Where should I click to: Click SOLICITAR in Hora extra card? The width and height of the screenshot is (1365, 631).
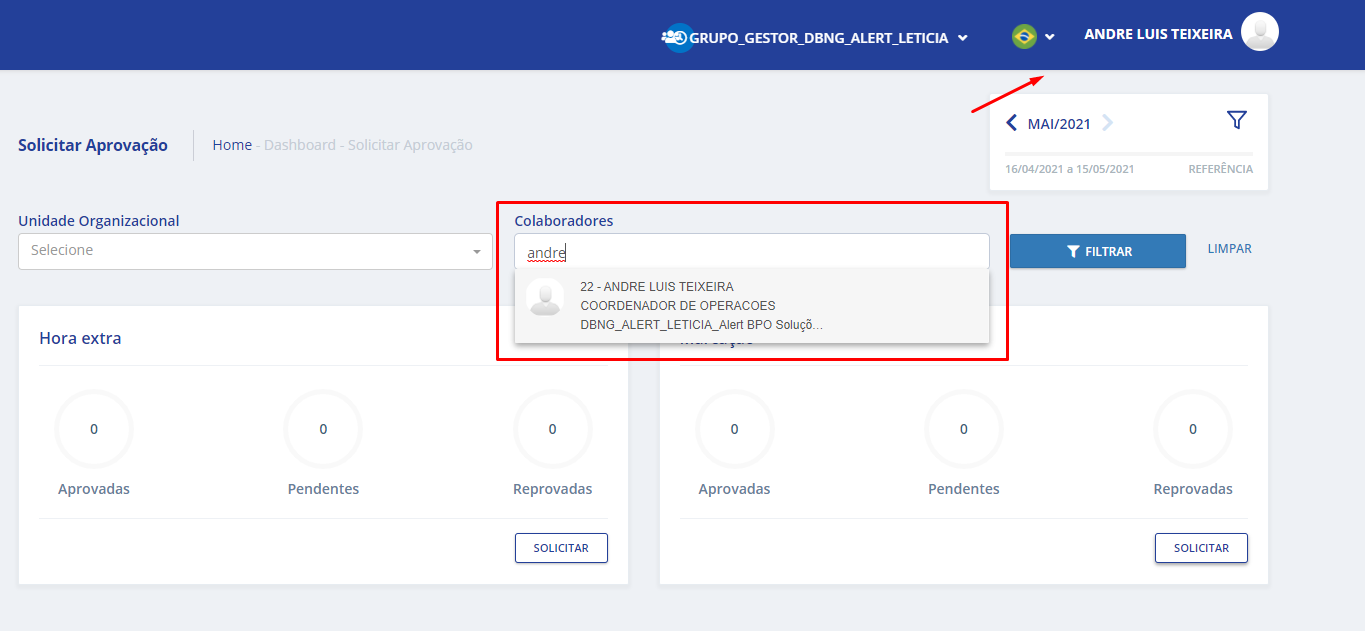coord(560,548)
